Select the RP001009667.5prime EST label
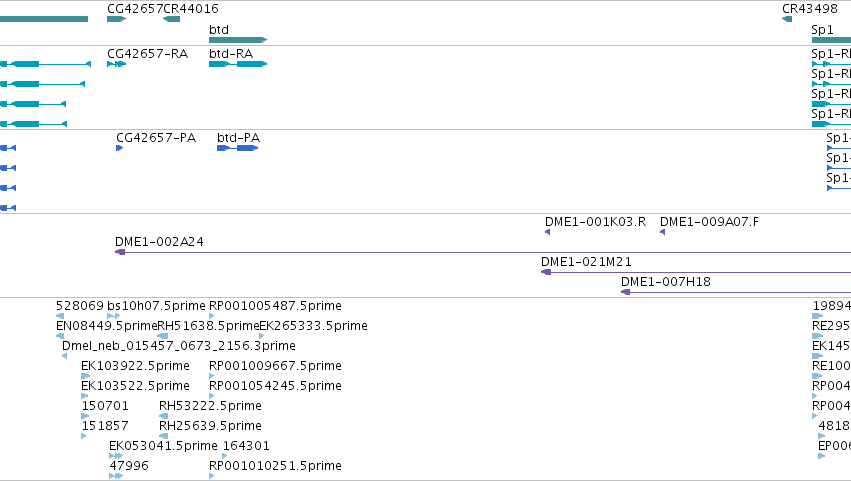This screenshot has width=851, height=481. 275,366
